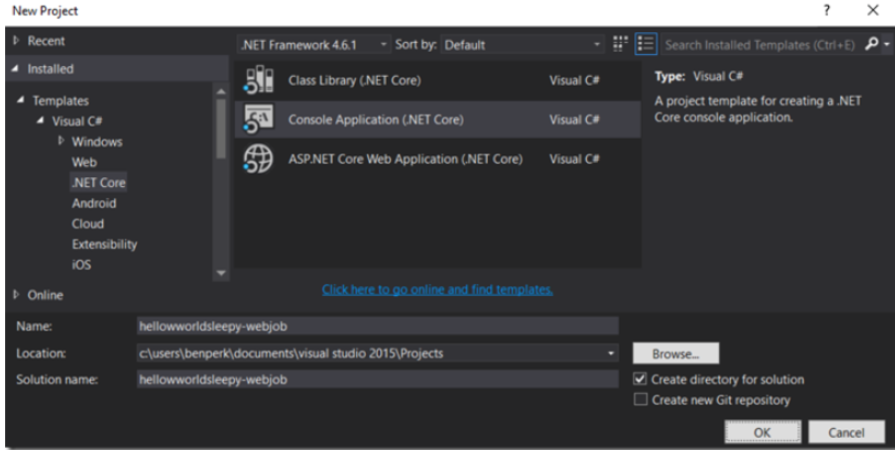Click the help question mark icon
The image size is (896, 450).
coord(826,11)
